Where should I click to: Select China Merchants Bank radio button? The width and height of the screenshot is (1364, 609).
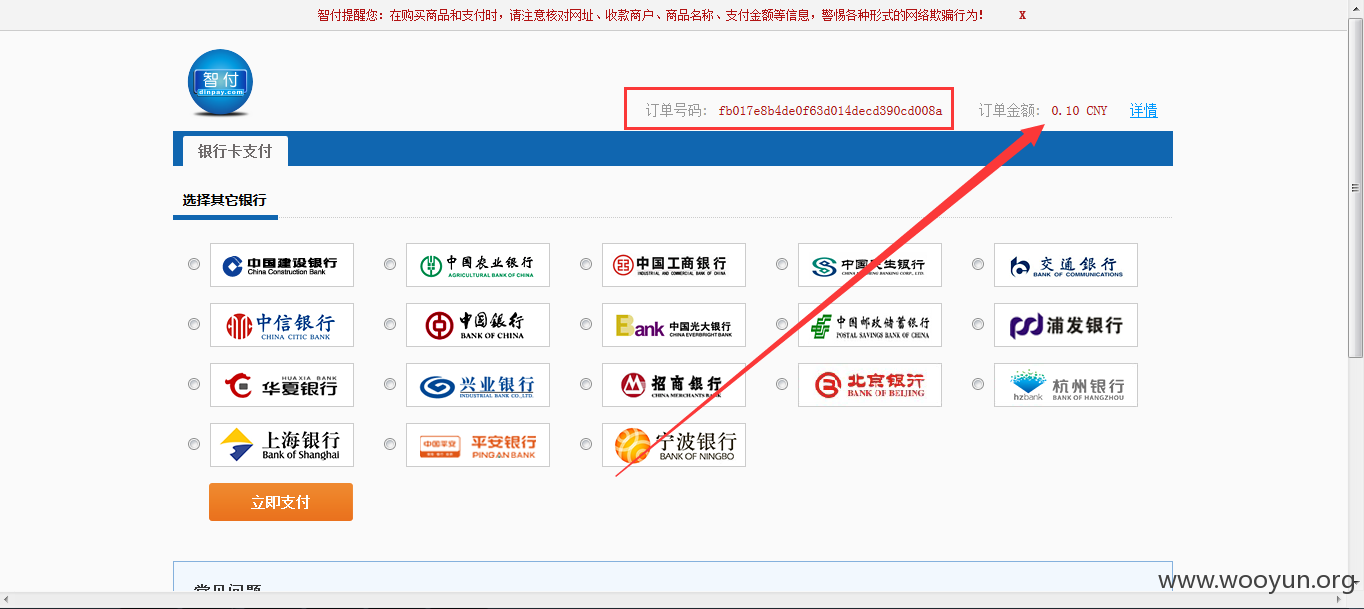click(586, 385)
